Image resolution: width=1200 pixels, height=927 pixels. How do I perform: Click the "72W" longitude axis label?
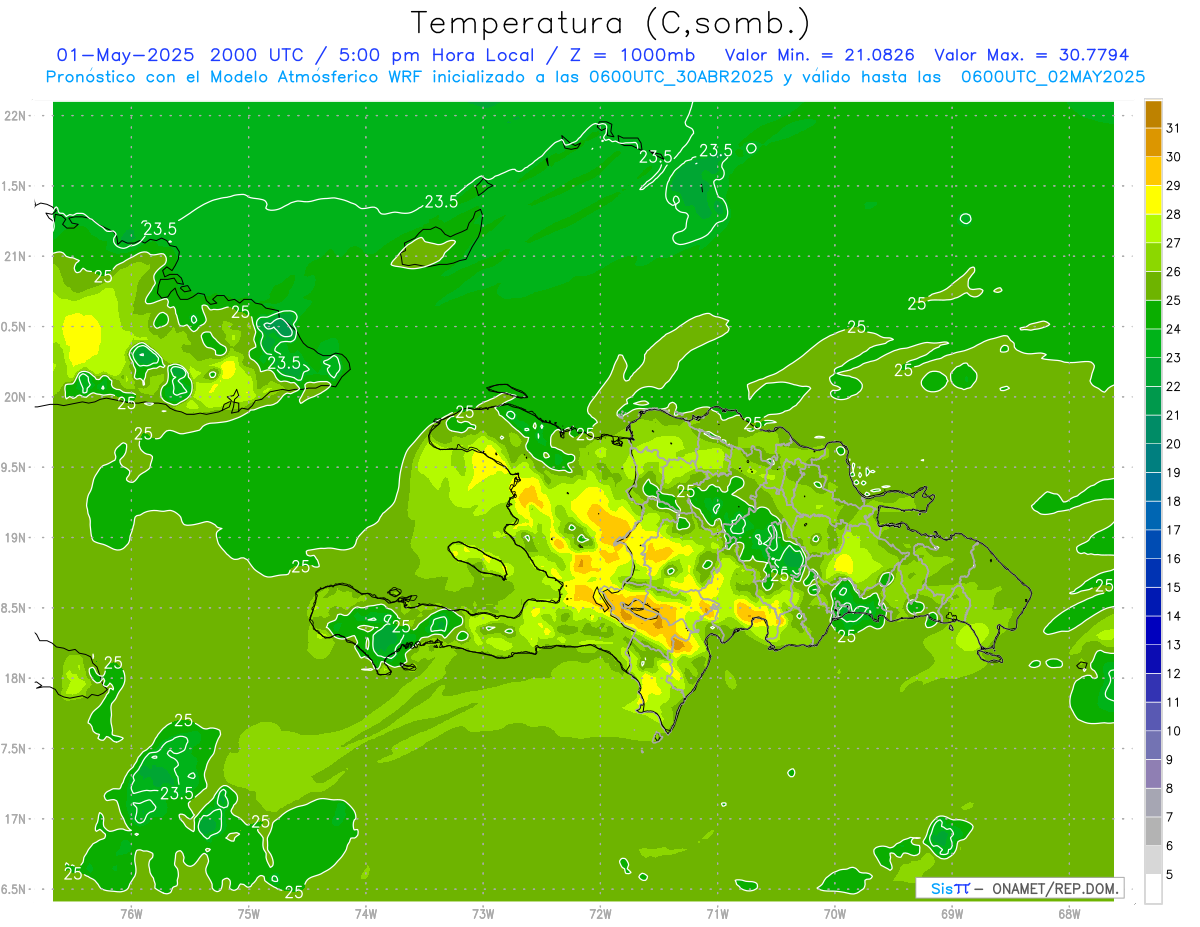coord(600,915)
